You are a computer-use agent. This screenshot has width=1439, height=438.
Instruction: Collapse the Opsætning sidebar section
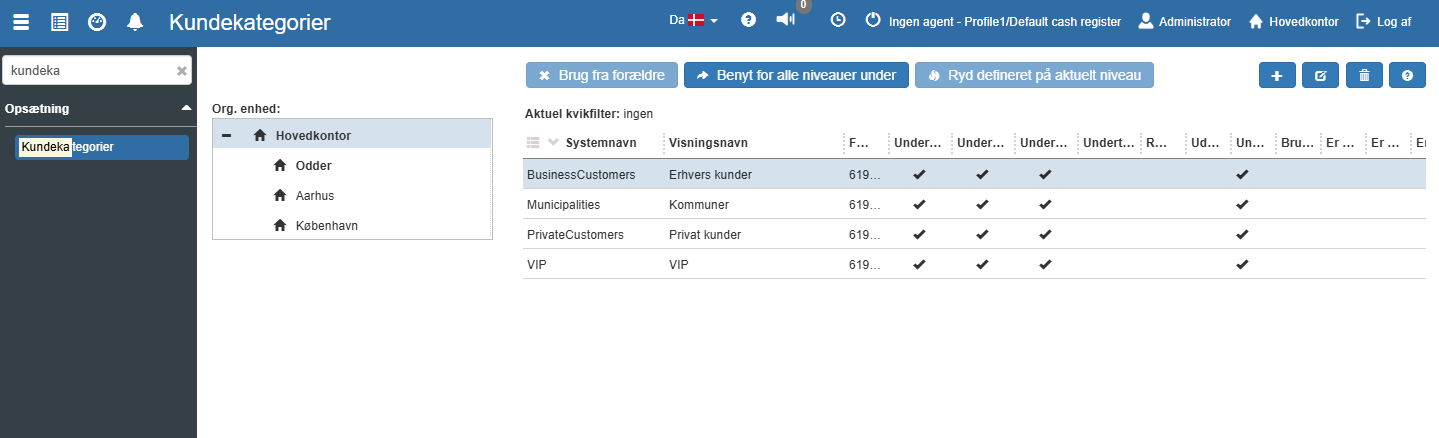pyautogui.click(x=185, y=108)
